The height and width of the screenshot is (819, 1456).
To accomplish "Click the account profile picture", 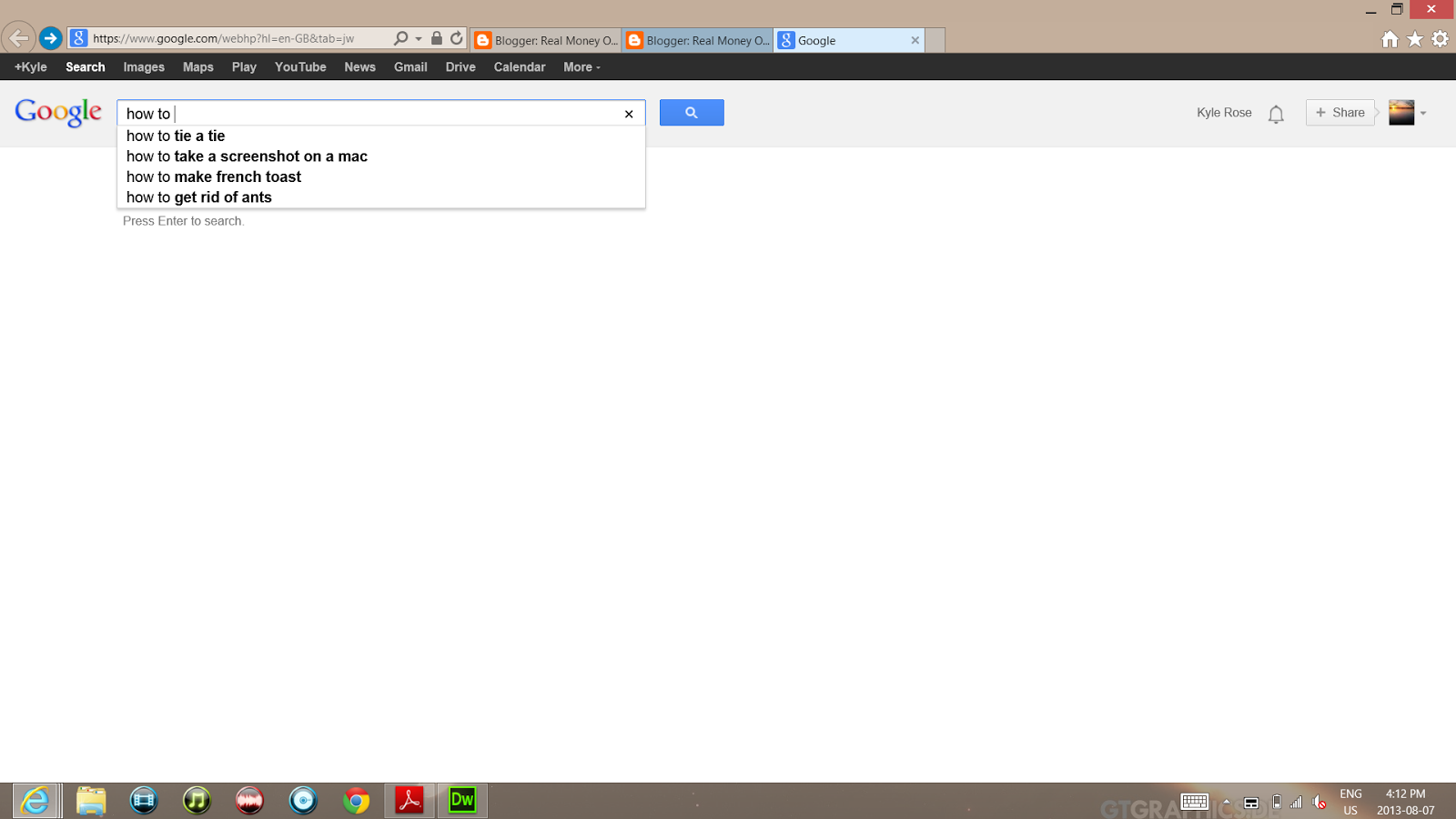I will click(1401, 112).
